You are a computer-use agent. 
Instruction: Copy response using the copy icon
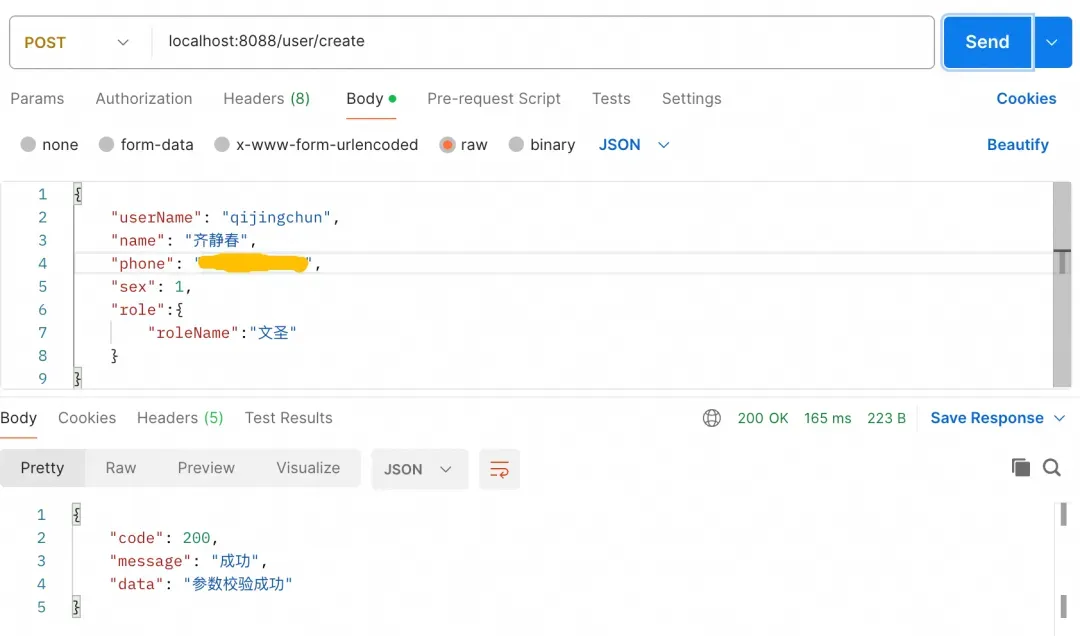pyautogui.click(x=1021, y=468)
